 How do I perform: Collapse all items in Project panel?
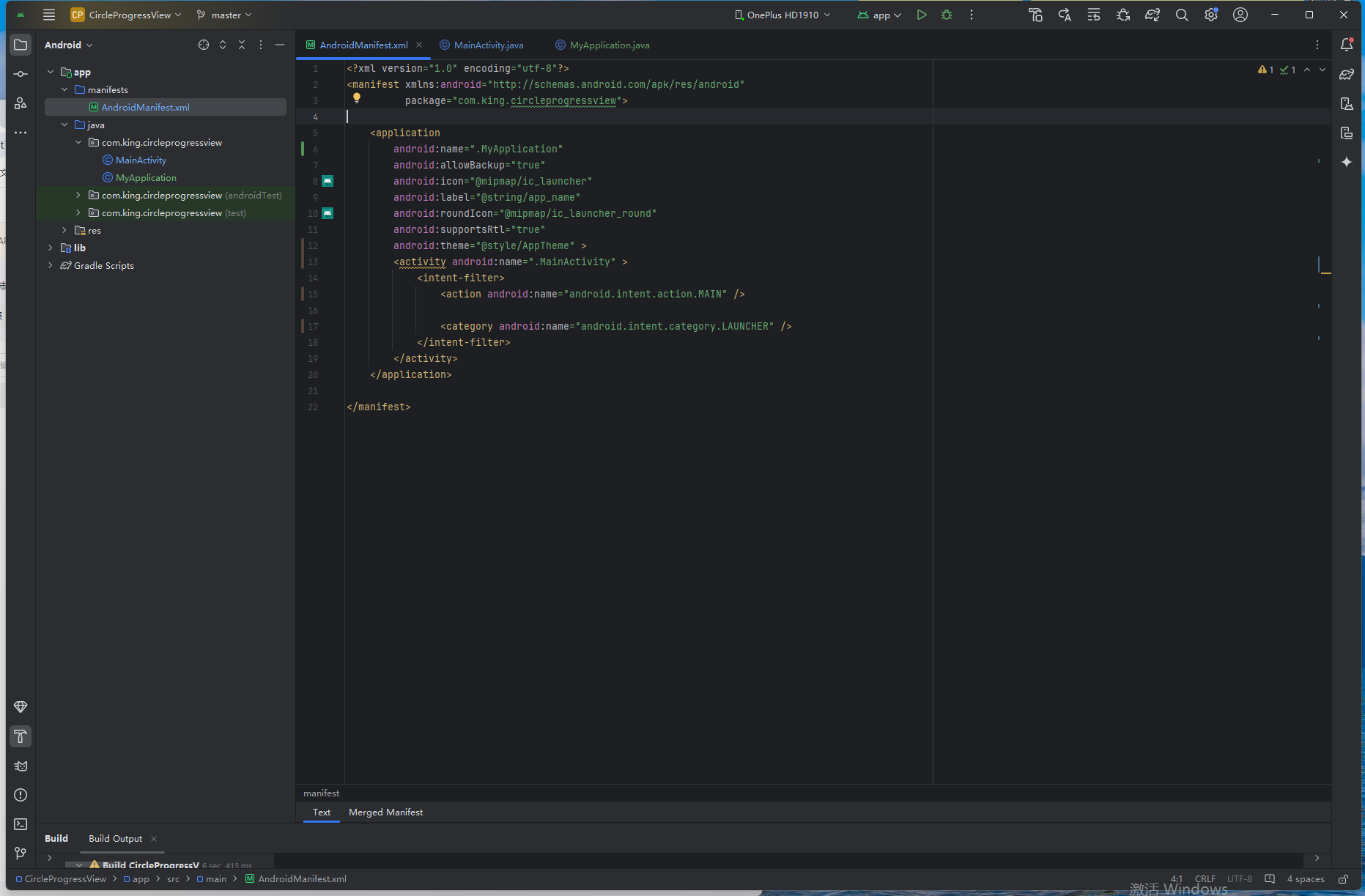coord(242,45)
